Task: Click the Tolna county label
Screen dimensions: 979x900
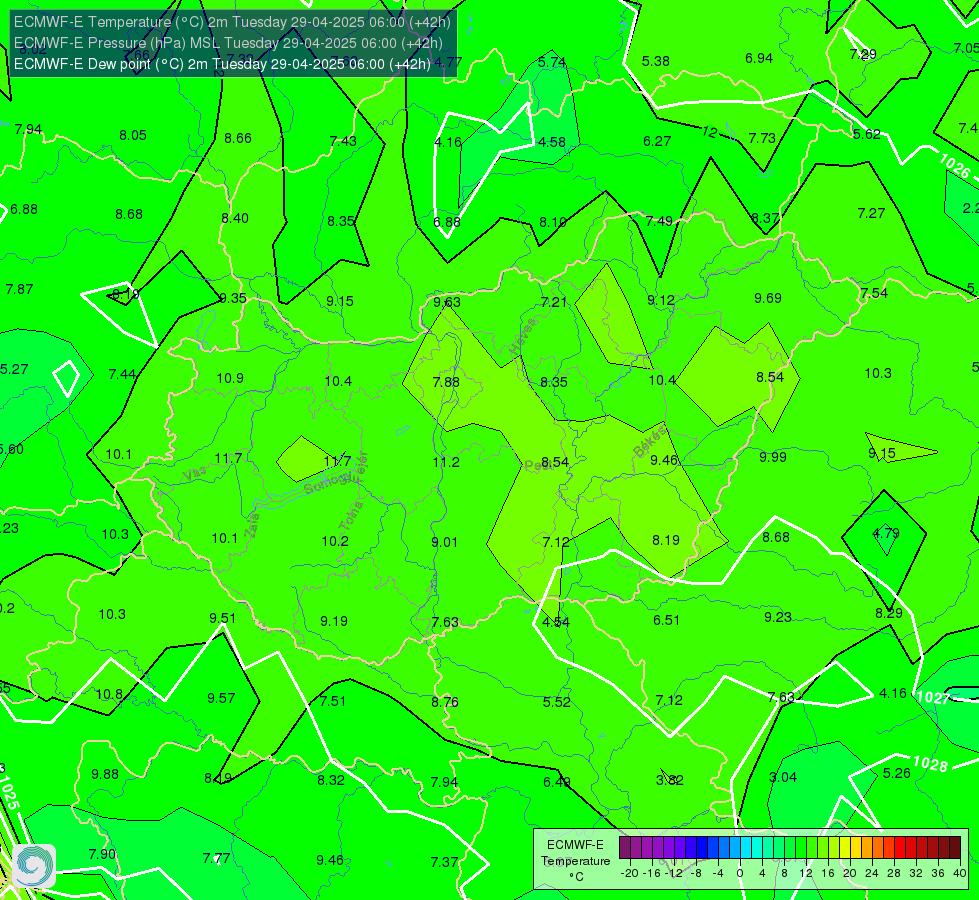Action: 350,516
